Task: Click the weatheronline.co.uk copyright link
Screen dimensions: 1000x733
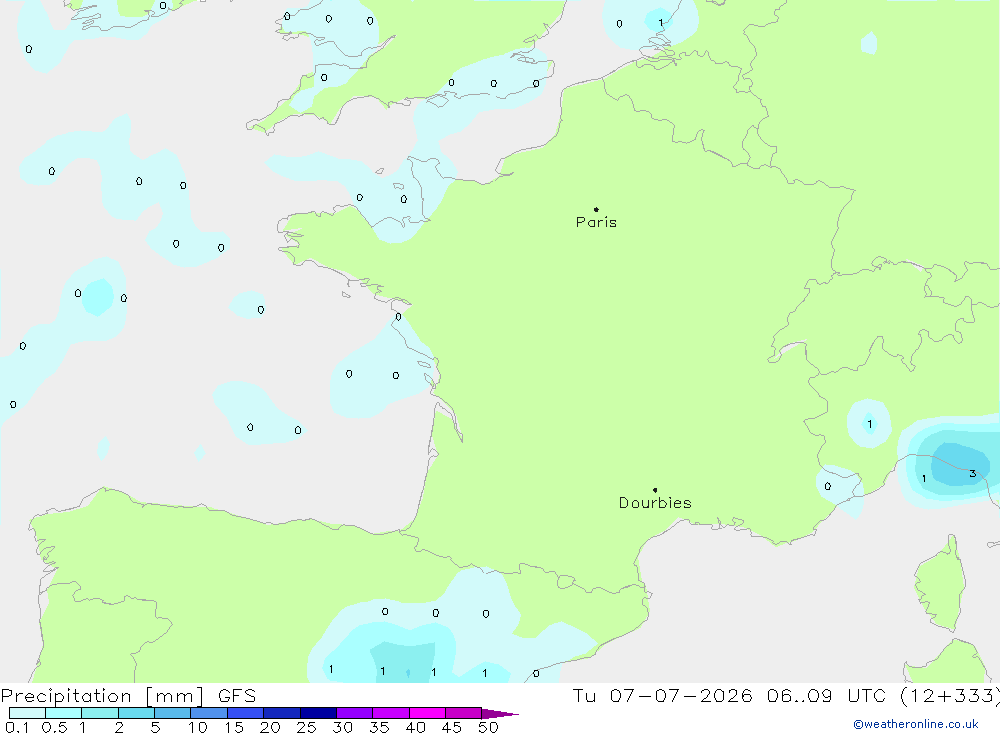Action: point(915,724)
